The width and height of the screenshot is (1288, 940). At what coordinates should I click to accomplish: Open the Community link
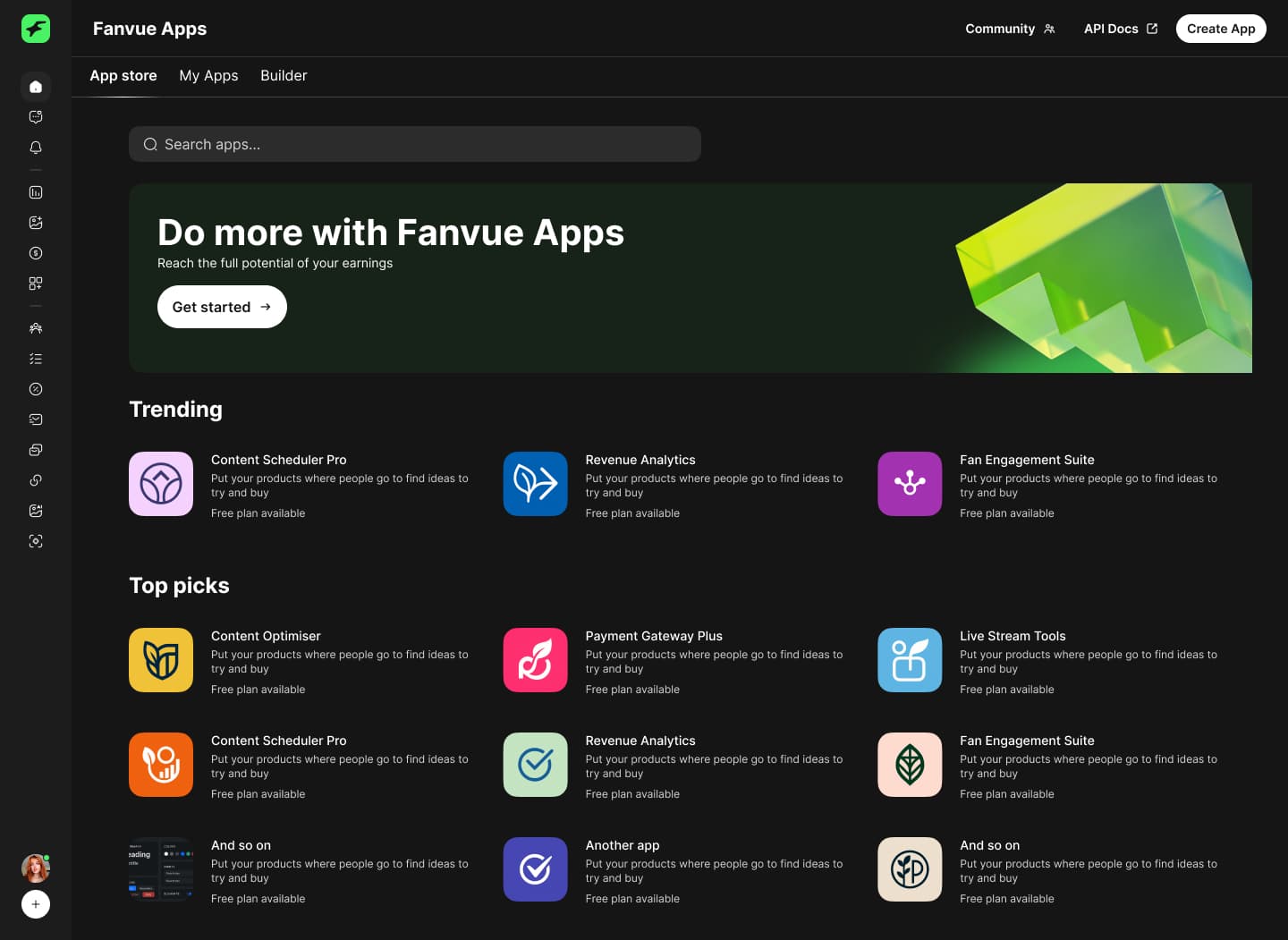(1010, 29)
